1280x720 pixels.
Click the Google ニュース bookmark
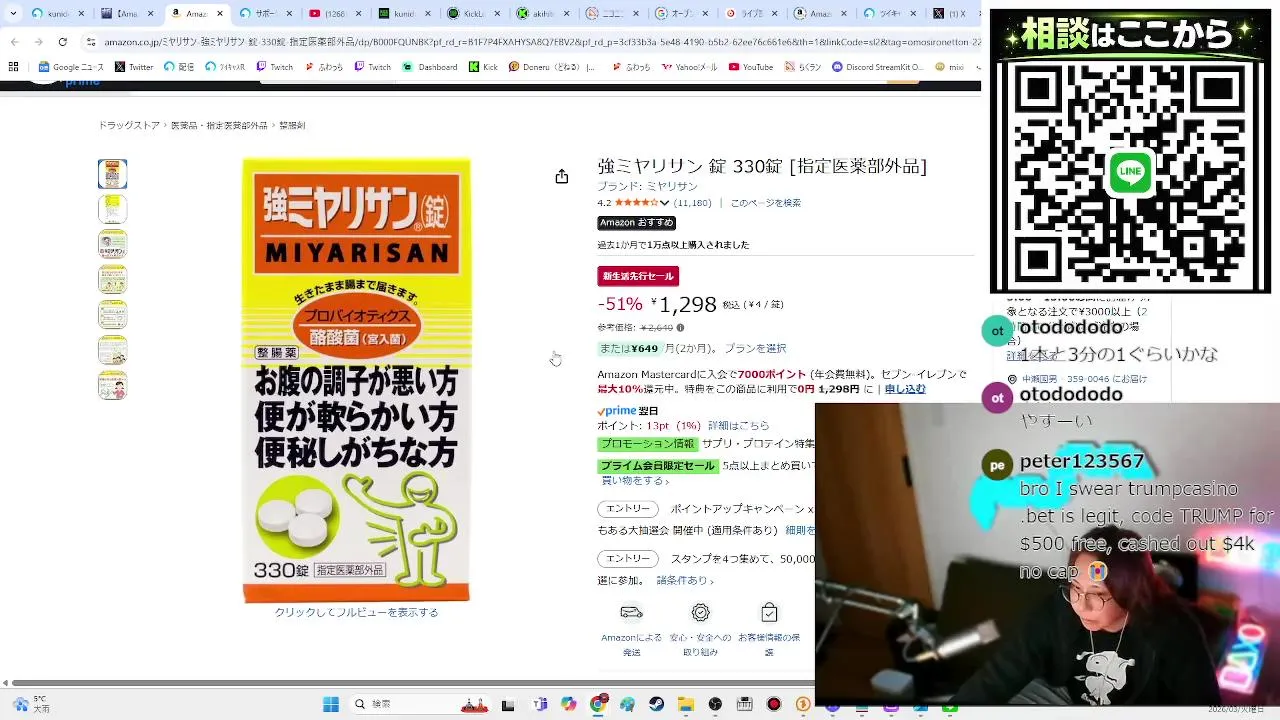pos(71,67)
